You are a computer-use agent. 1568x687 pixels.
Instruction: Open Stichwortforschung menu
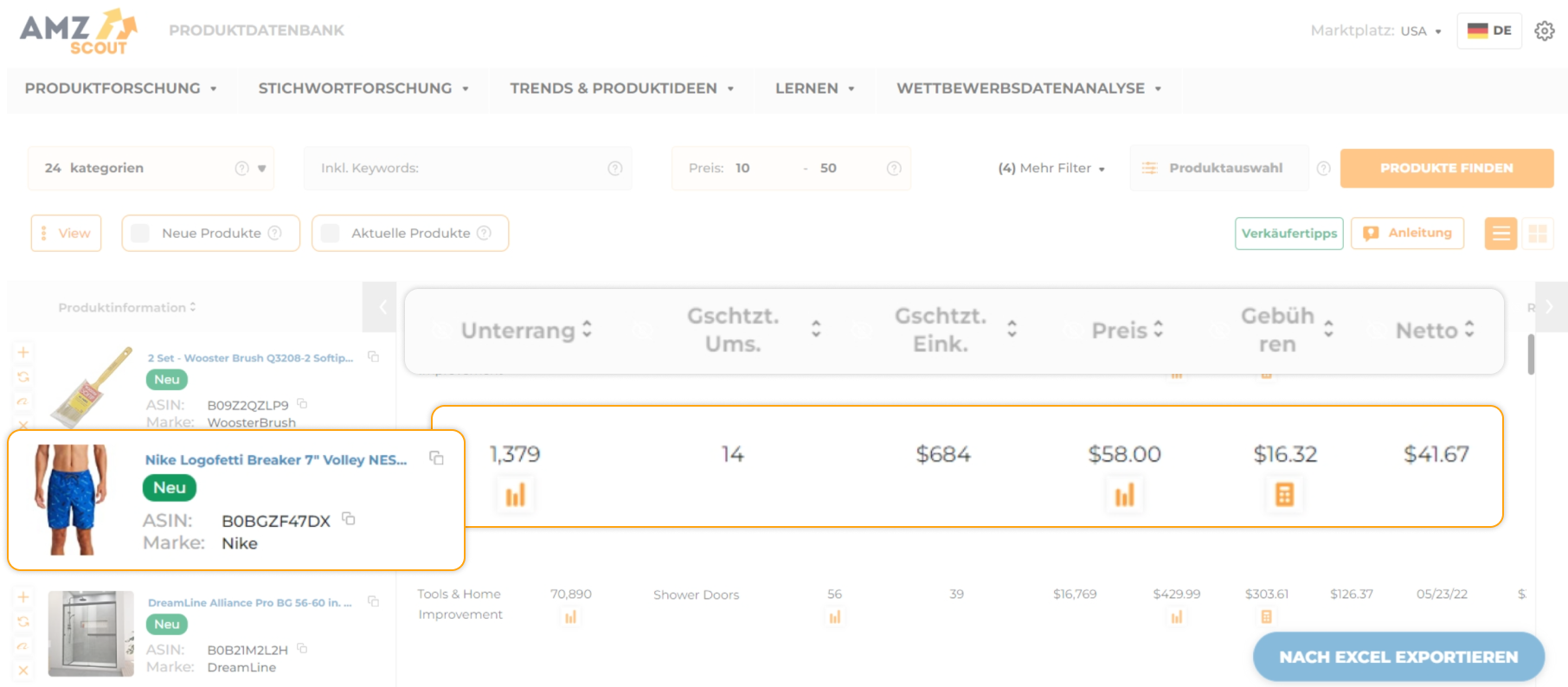[x=363, y=89]
